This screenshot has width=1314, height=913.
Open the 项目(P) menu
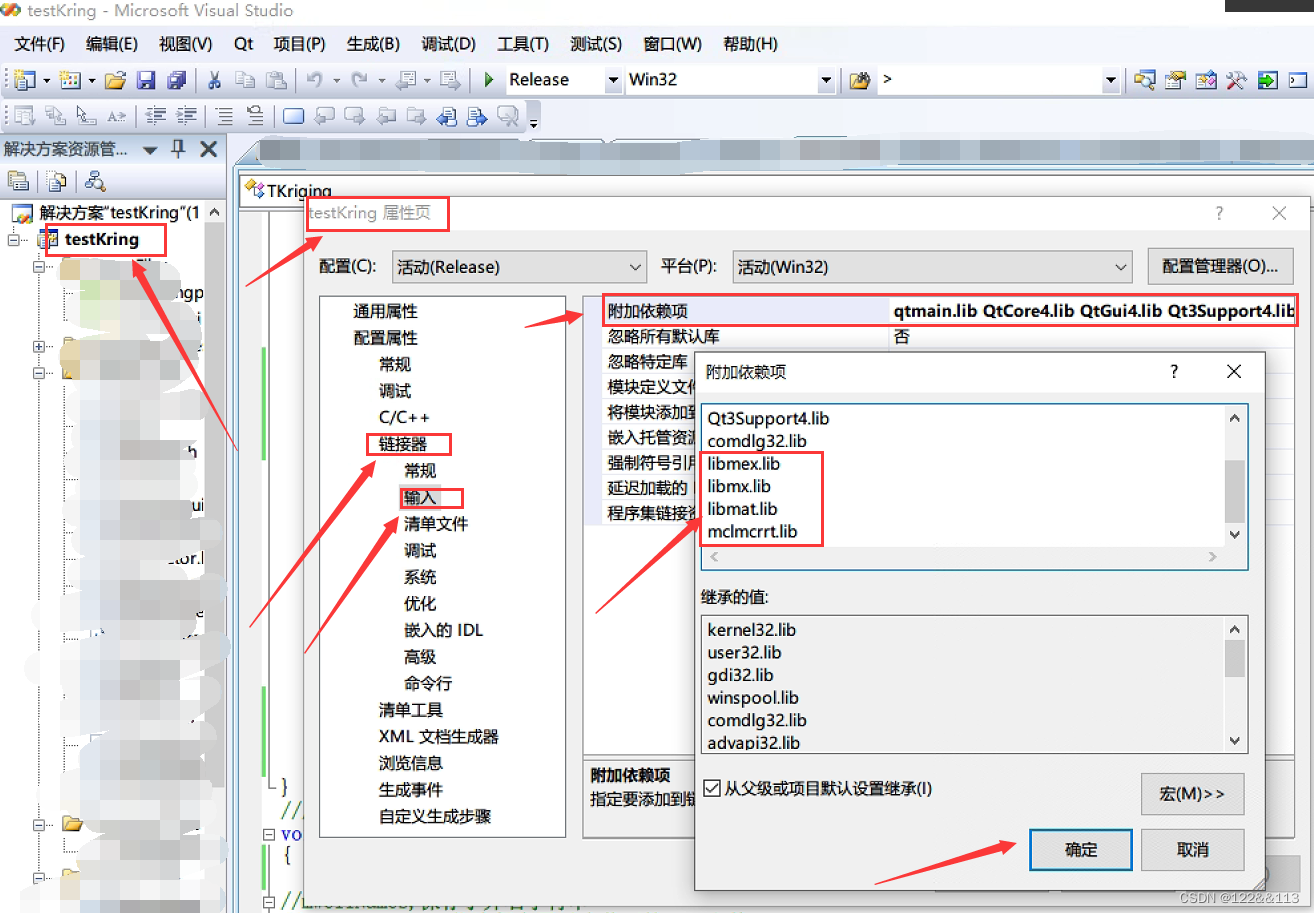tap(300, 44)
